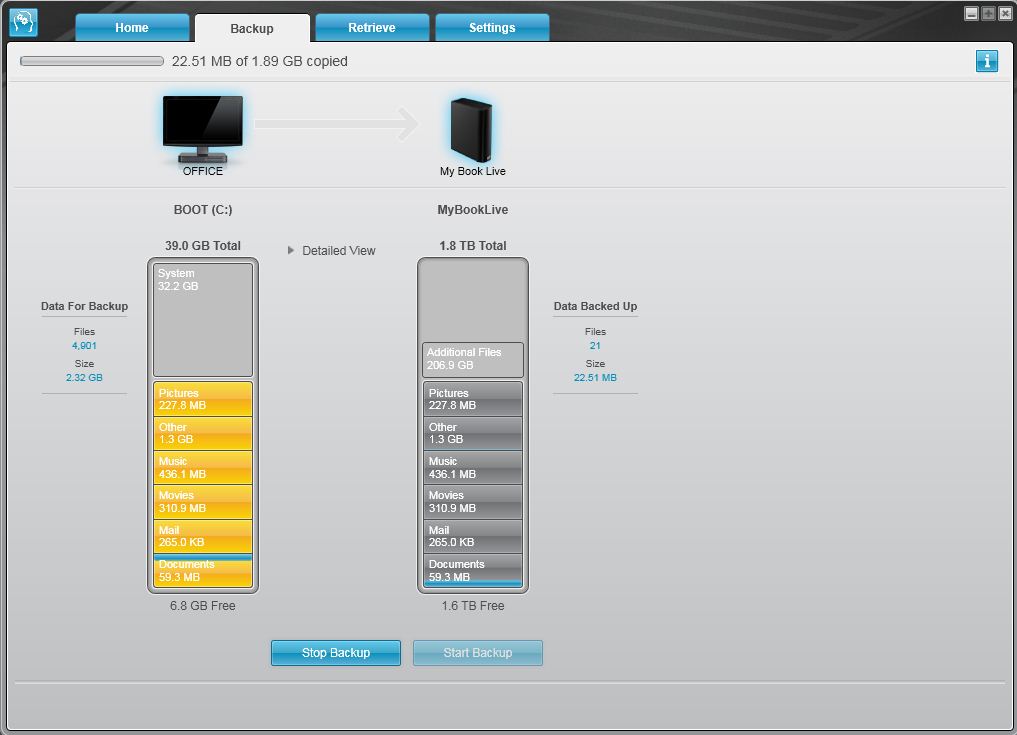Click the Start Backup button

(x=478, y=653)
